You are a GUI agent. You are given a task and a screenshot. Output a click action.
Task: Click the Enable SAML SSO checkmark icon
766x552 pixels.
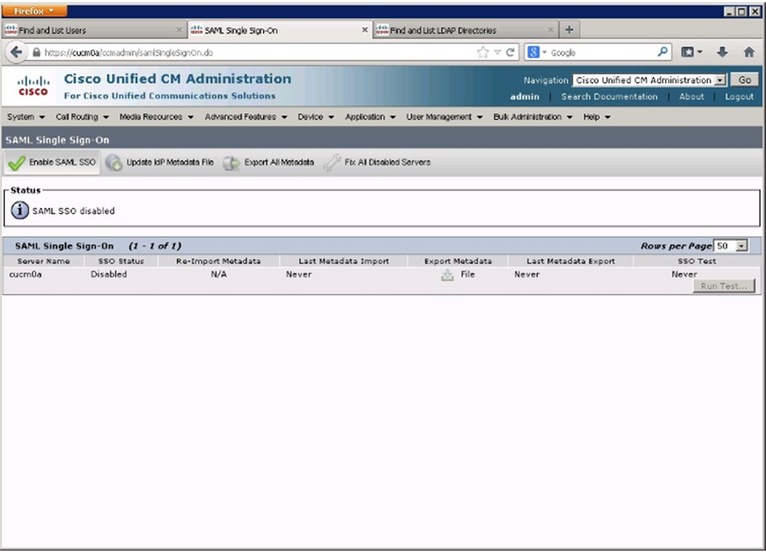[17, 163]
